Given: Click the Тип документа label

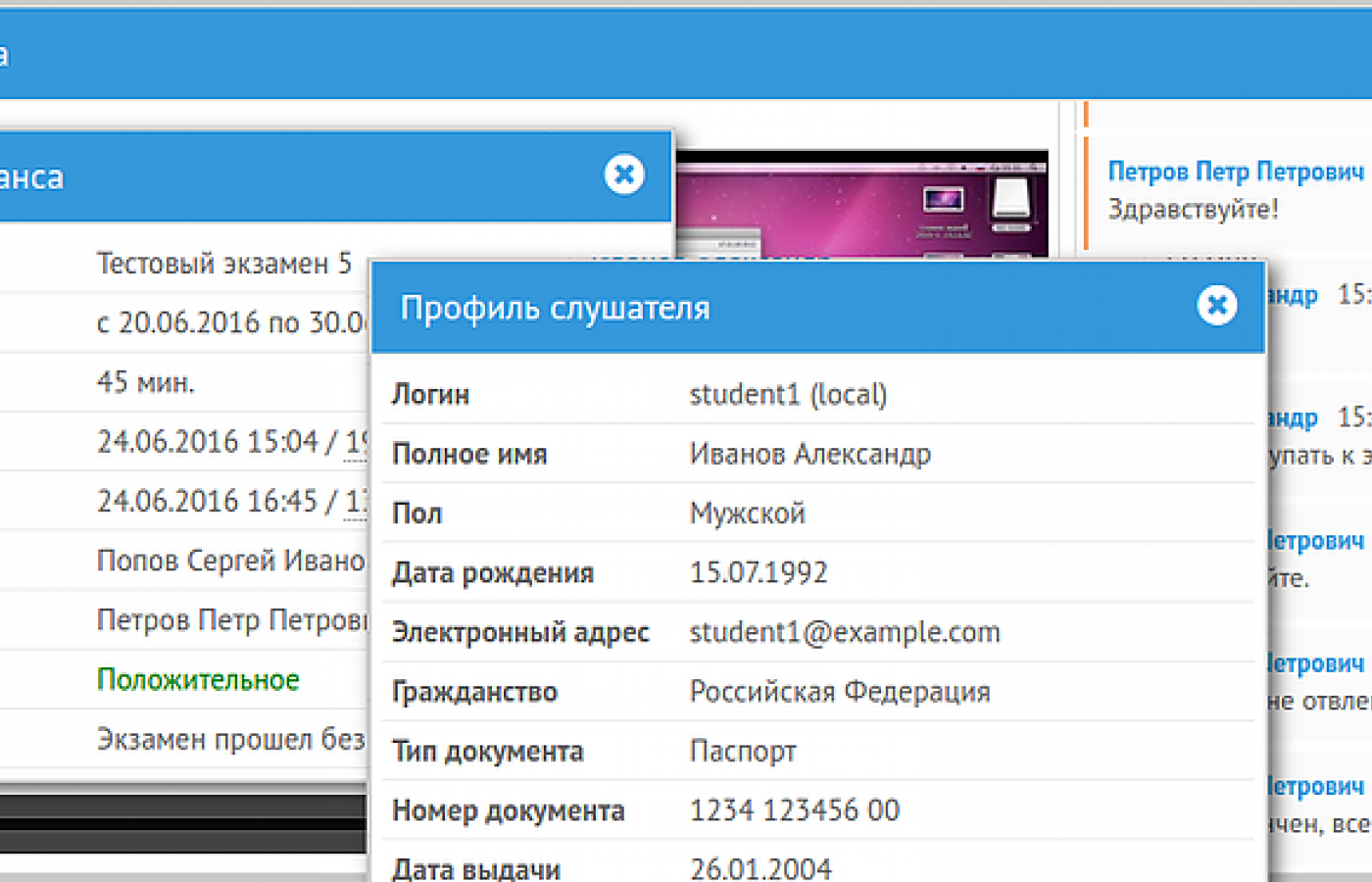Looking at the screenshot, I should point(488,752).
